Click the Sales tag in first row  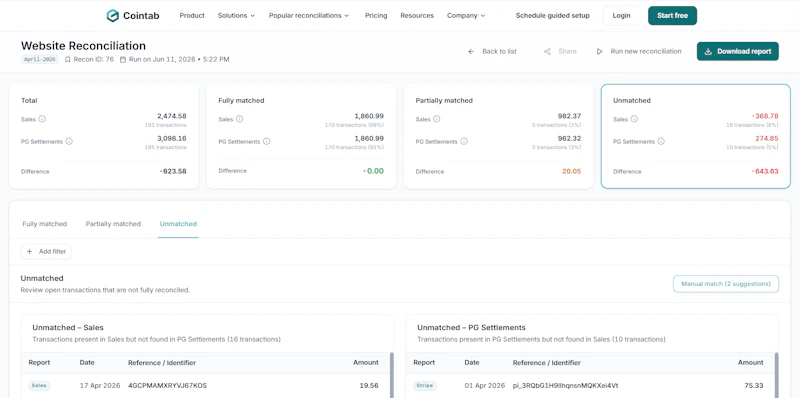[x=39, y=386]
